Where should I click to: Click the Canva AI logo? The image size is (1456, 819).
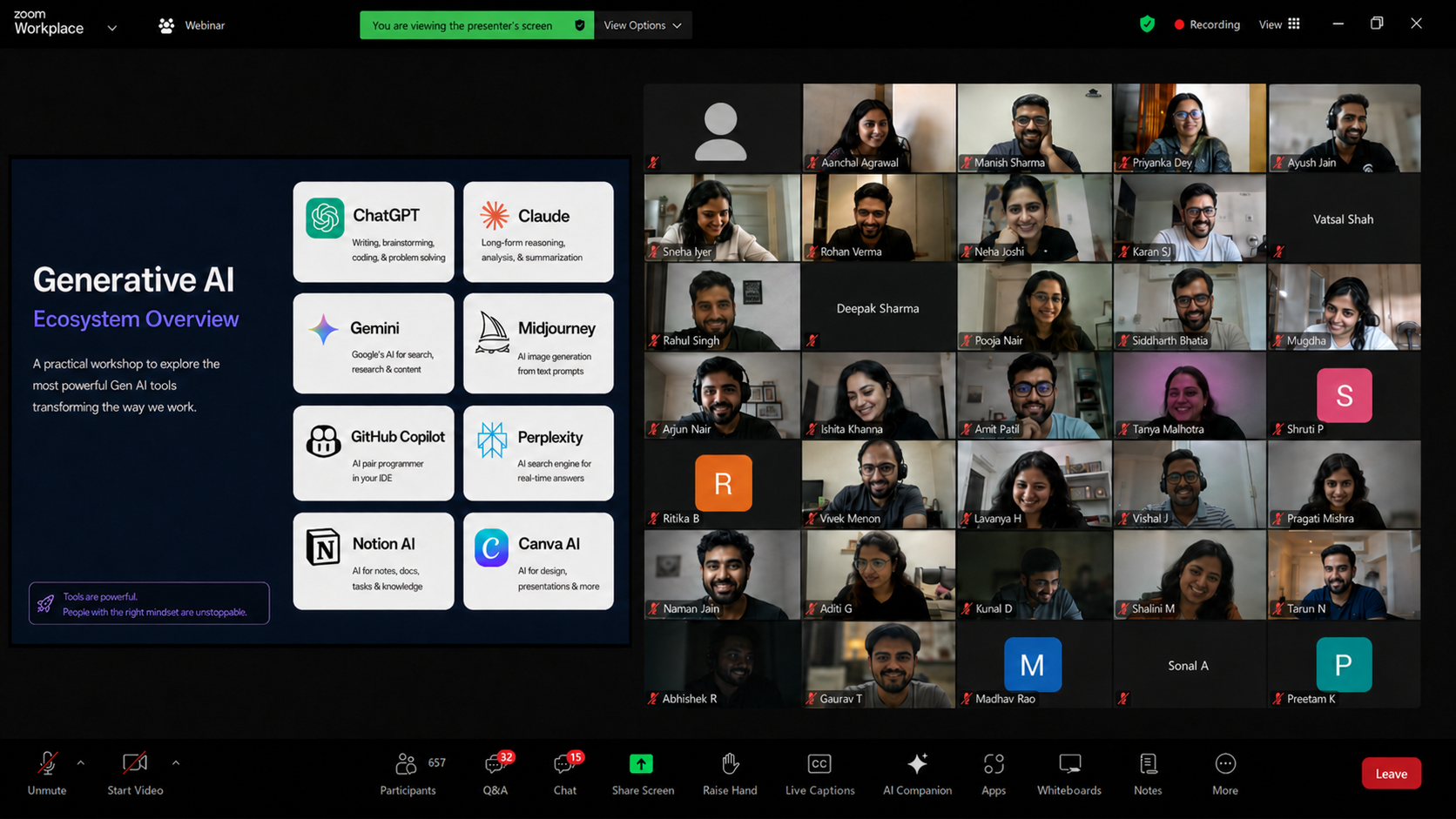491,548
